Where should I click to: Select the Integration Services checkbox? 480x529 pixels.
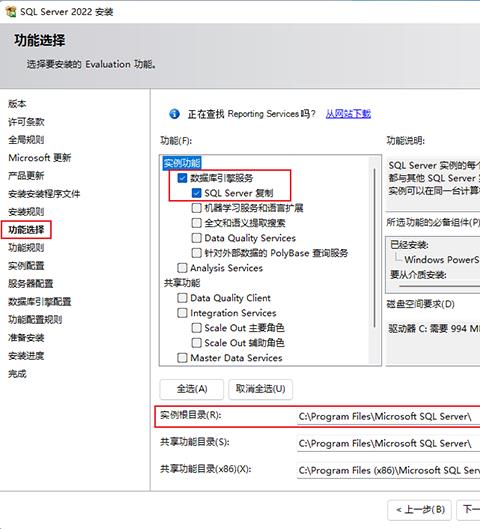coord(182,313)
